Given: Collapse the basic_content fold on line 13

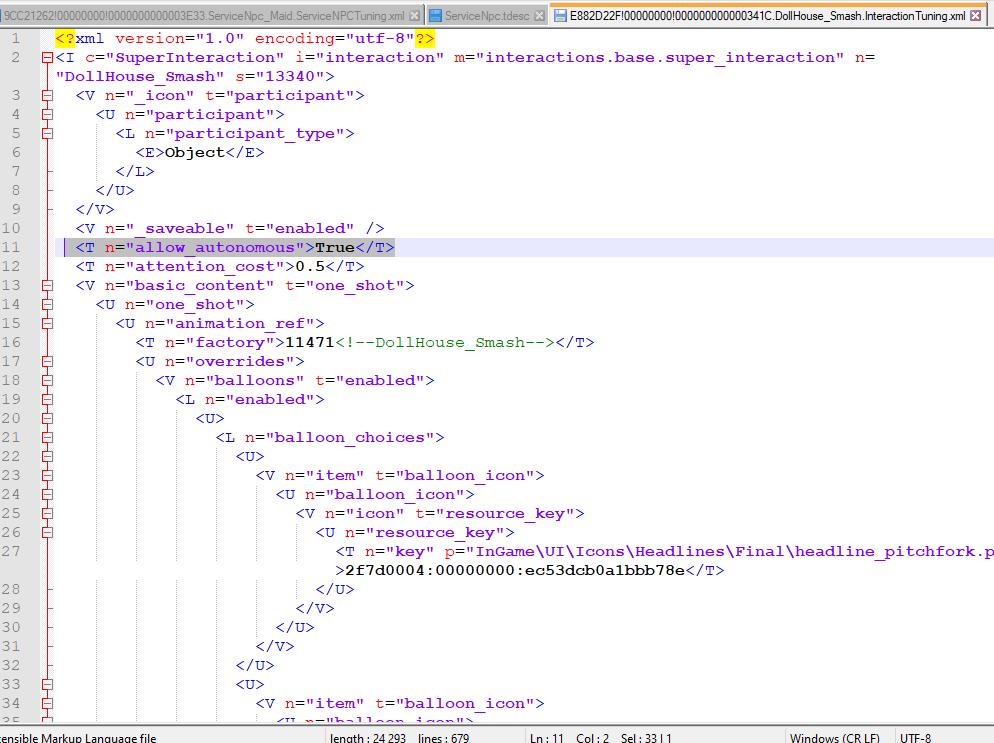Looking at the screenshot, I should pos(47,286).
